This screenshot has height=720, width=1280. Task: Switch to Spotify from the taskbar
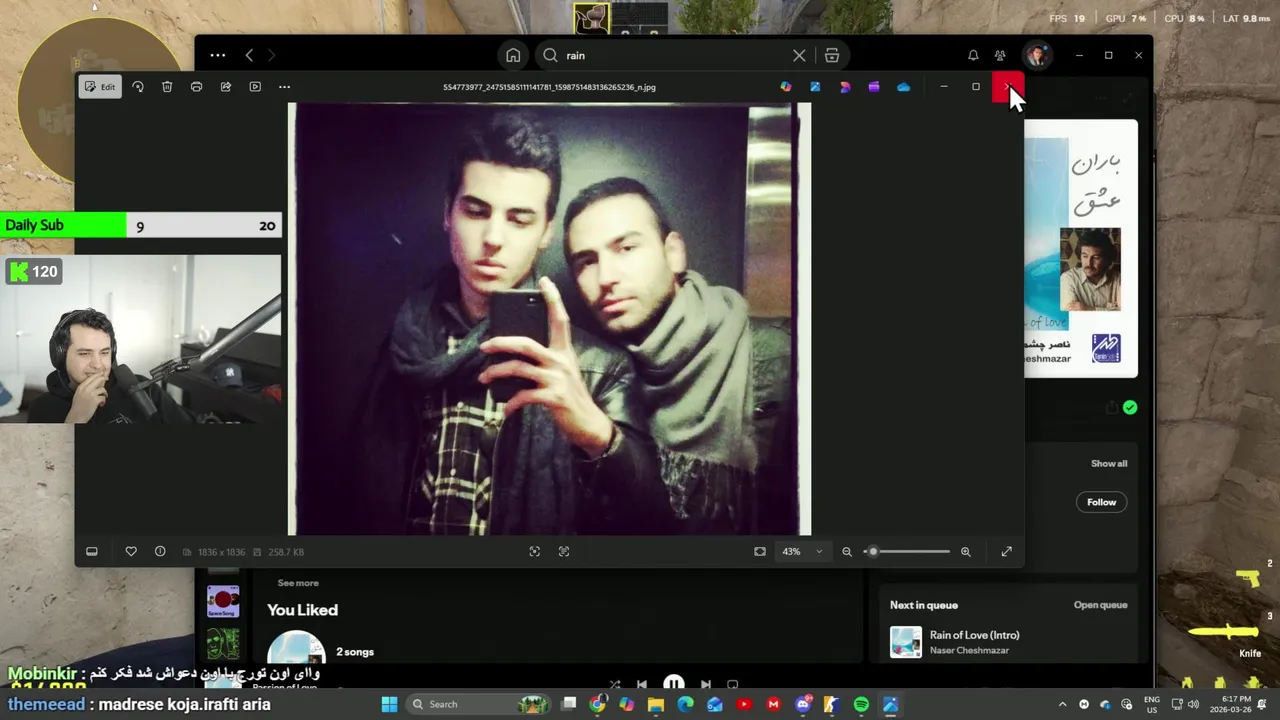point(861,704)
